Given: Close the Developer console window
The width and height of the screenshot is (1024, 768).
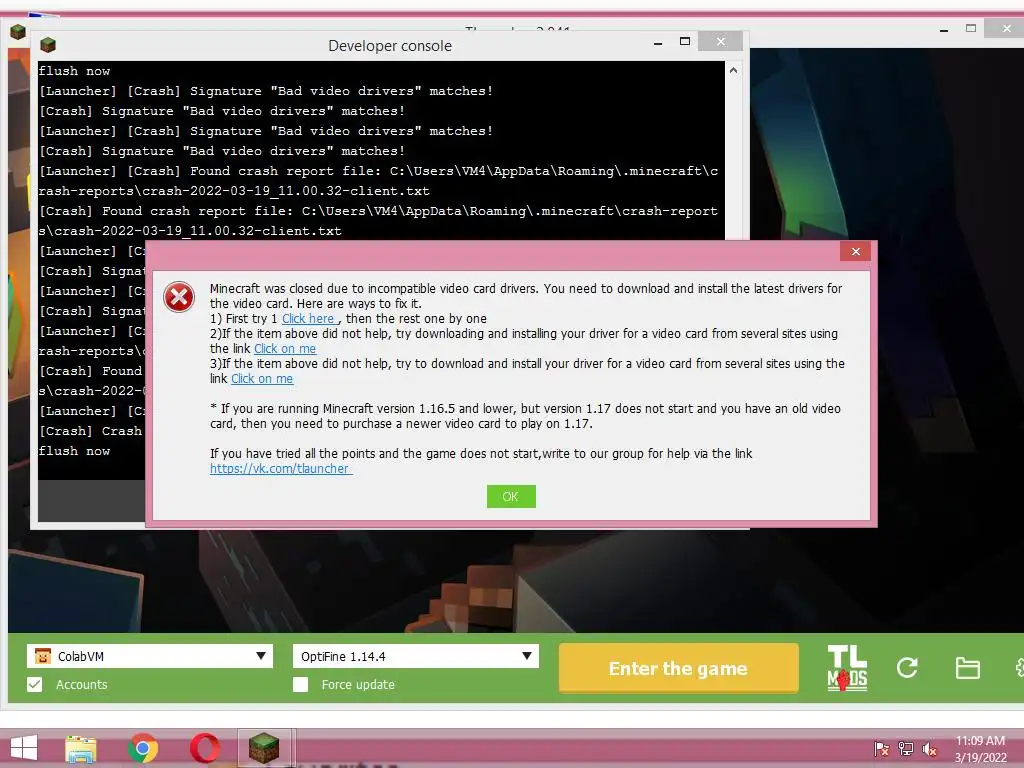Looking at the screenshot, I should click(x=720, y=42).
